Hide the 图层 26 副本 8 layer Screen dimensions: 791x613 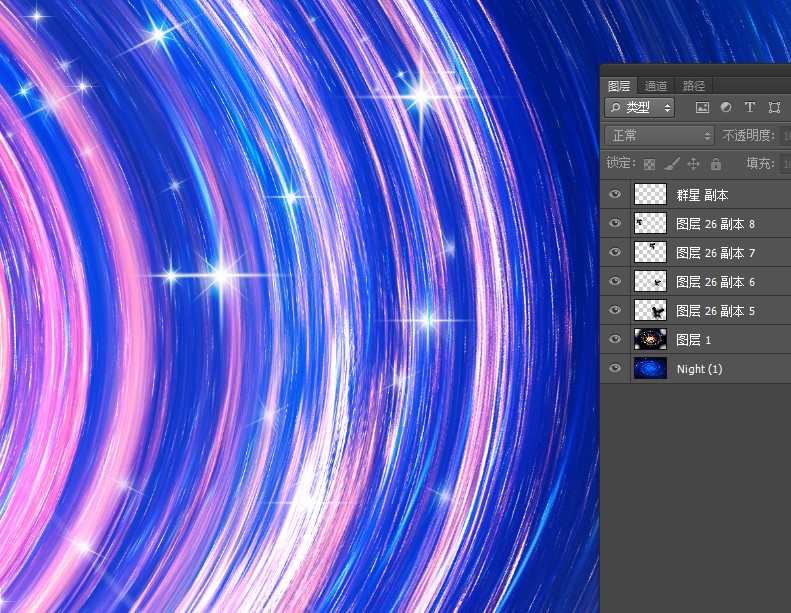(615, 223)
